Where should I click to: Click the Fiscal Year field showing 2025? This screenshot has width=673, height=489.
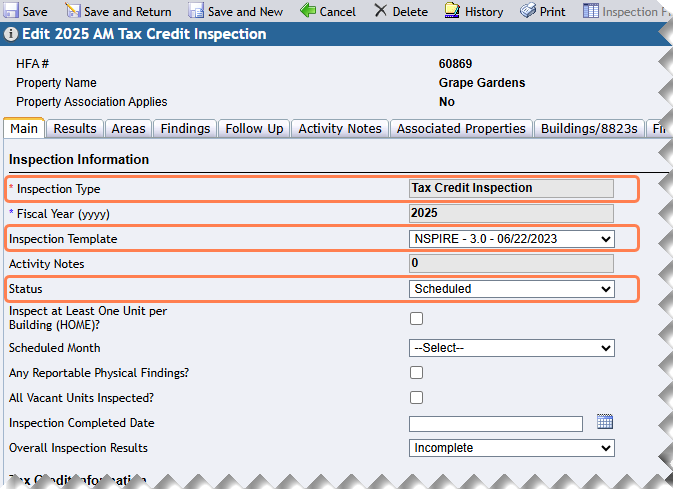click(511, 213)
